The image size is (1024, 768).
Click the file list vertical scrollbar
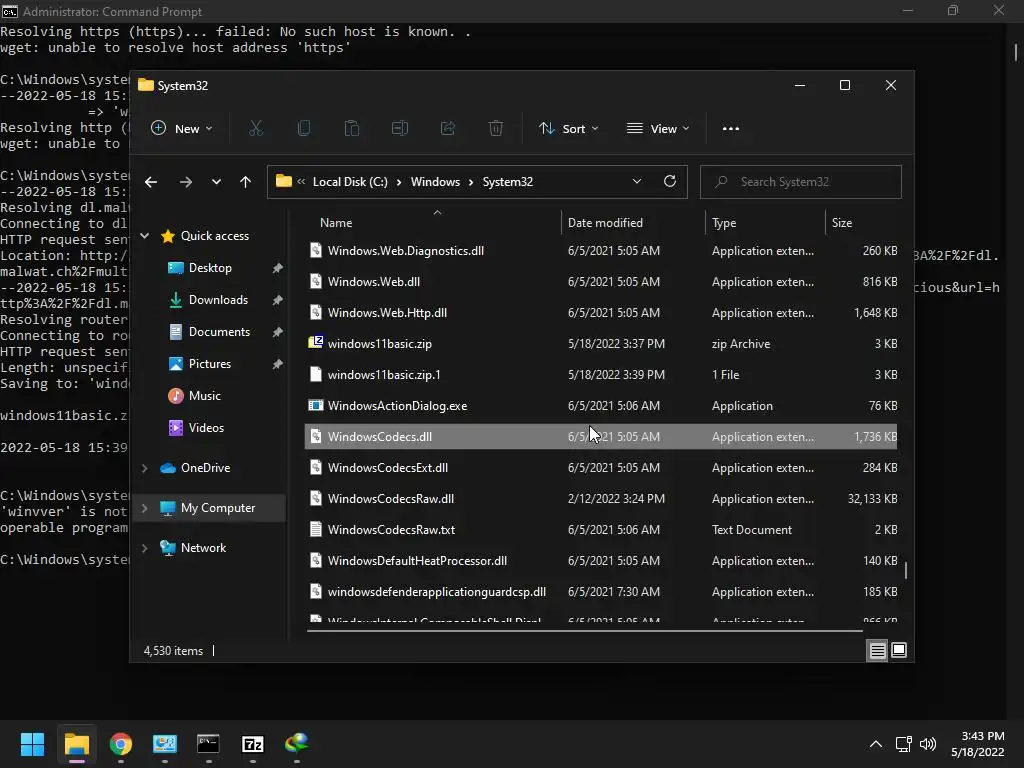tap(905, 570)
